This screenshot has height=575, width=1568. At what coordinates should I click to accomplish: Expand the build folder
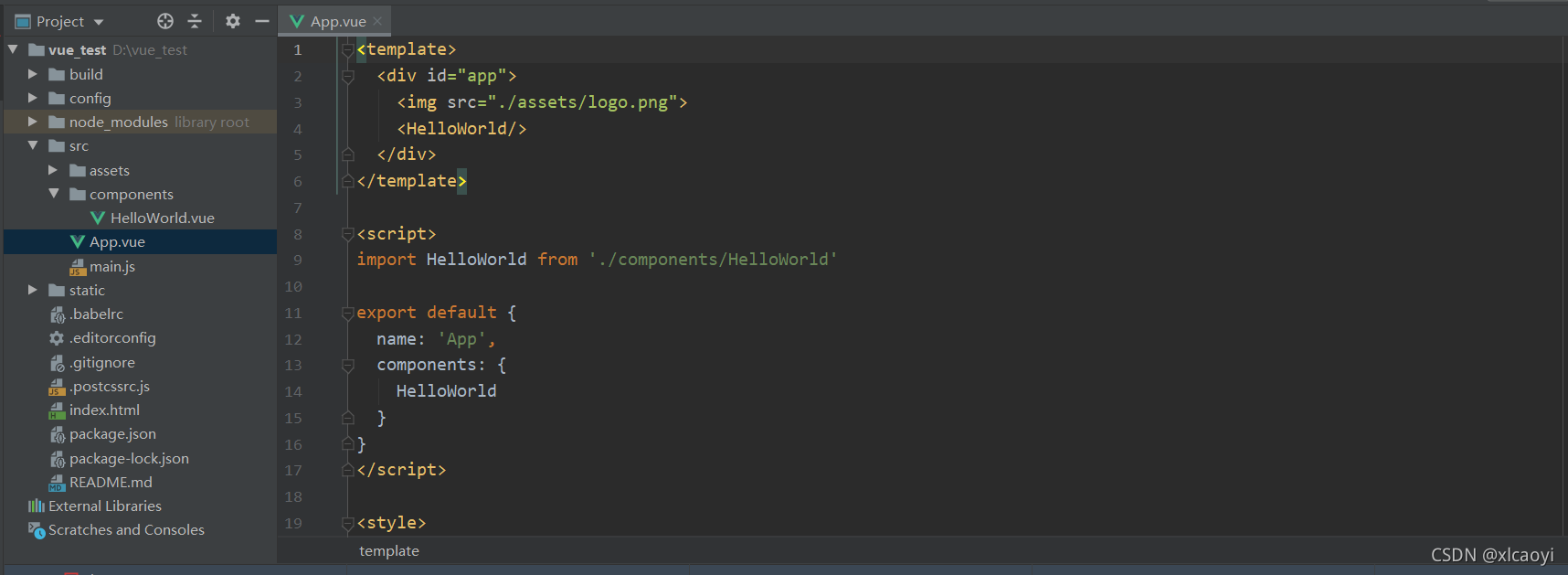33,73
